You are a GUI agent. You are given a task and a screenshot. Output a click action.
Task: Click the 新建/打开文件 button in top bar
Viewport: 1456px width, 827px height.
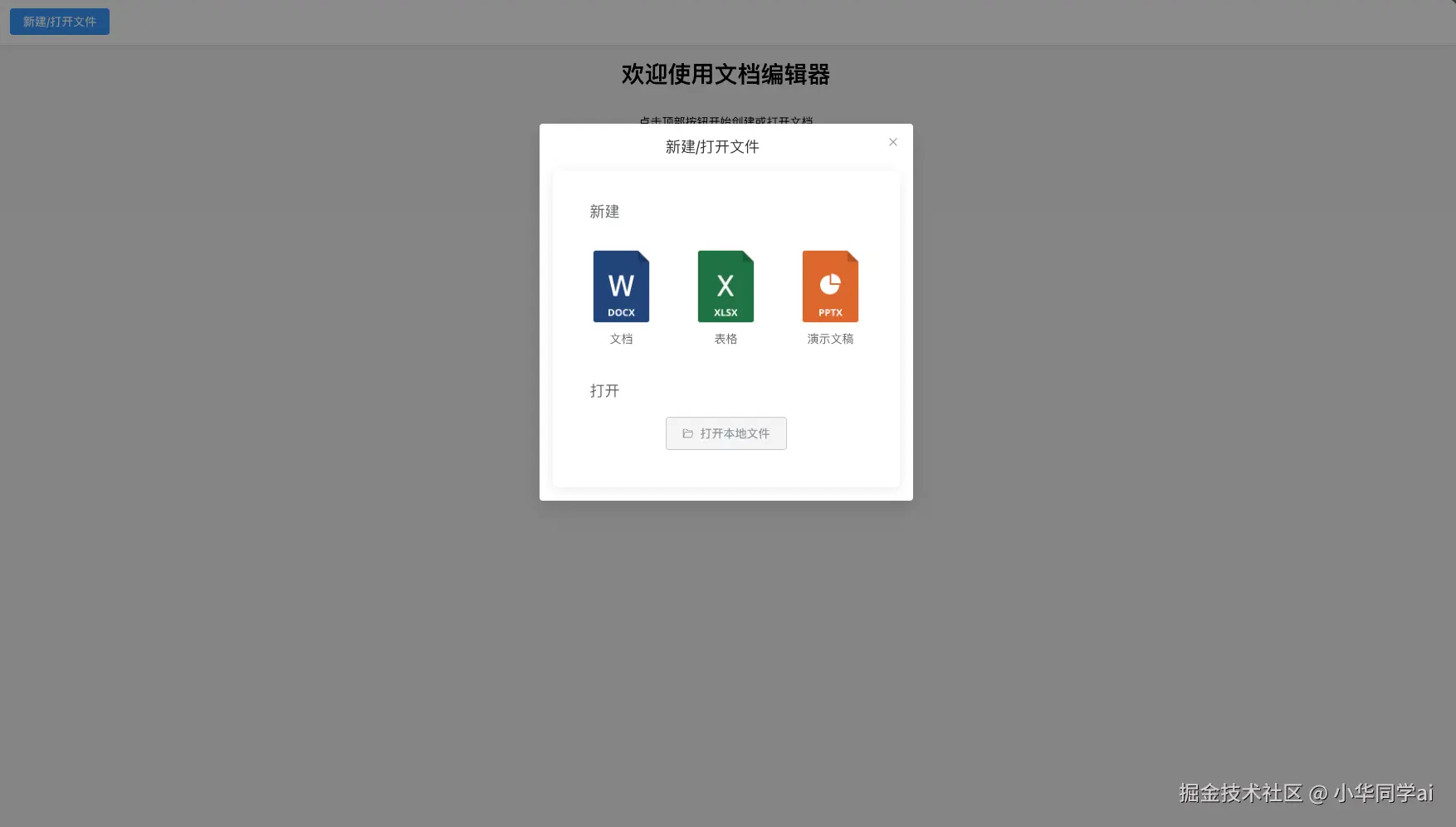60,22
